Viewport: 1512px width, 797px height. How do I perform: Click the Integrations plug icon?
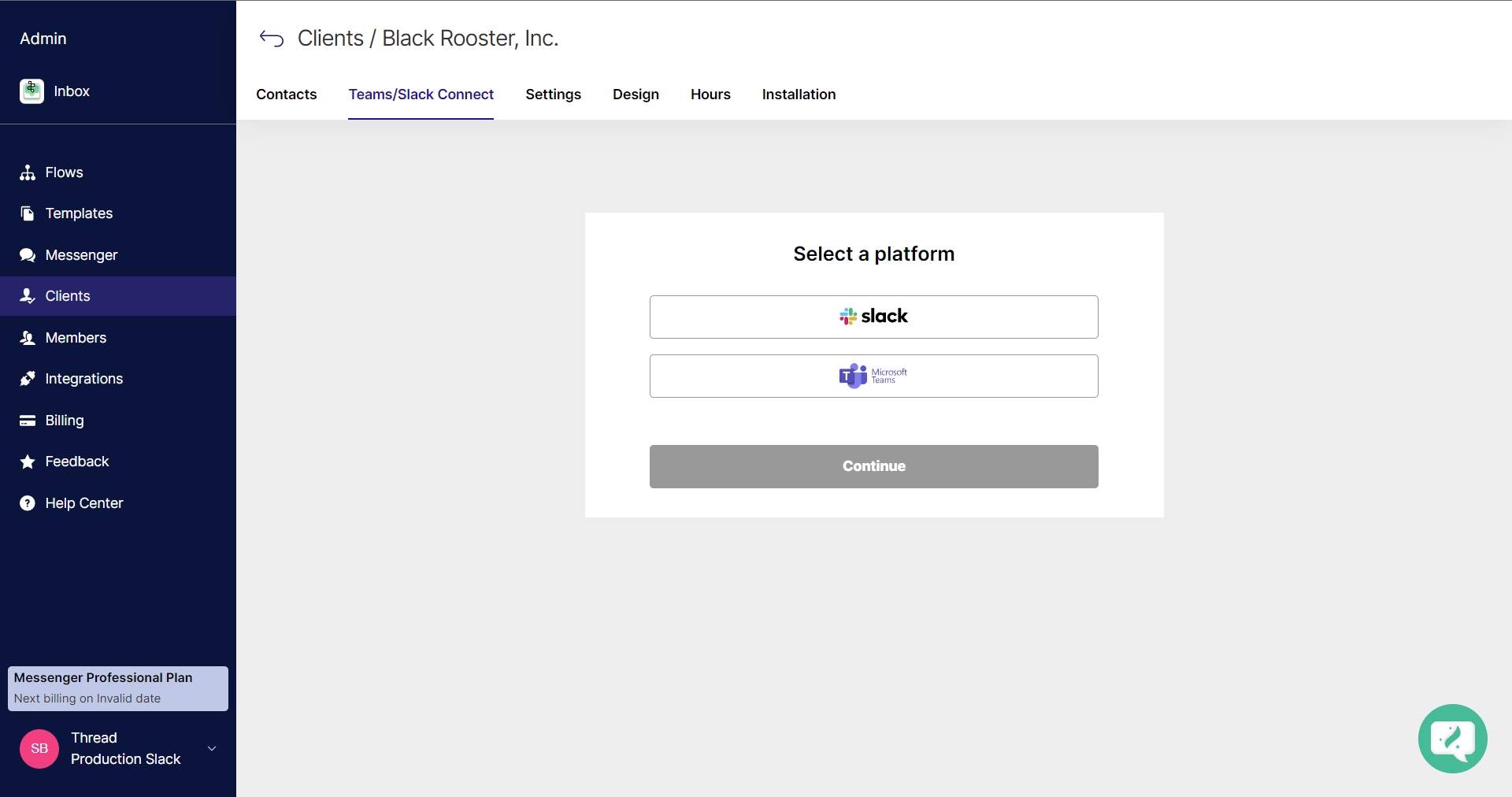[x=28, y=379]
